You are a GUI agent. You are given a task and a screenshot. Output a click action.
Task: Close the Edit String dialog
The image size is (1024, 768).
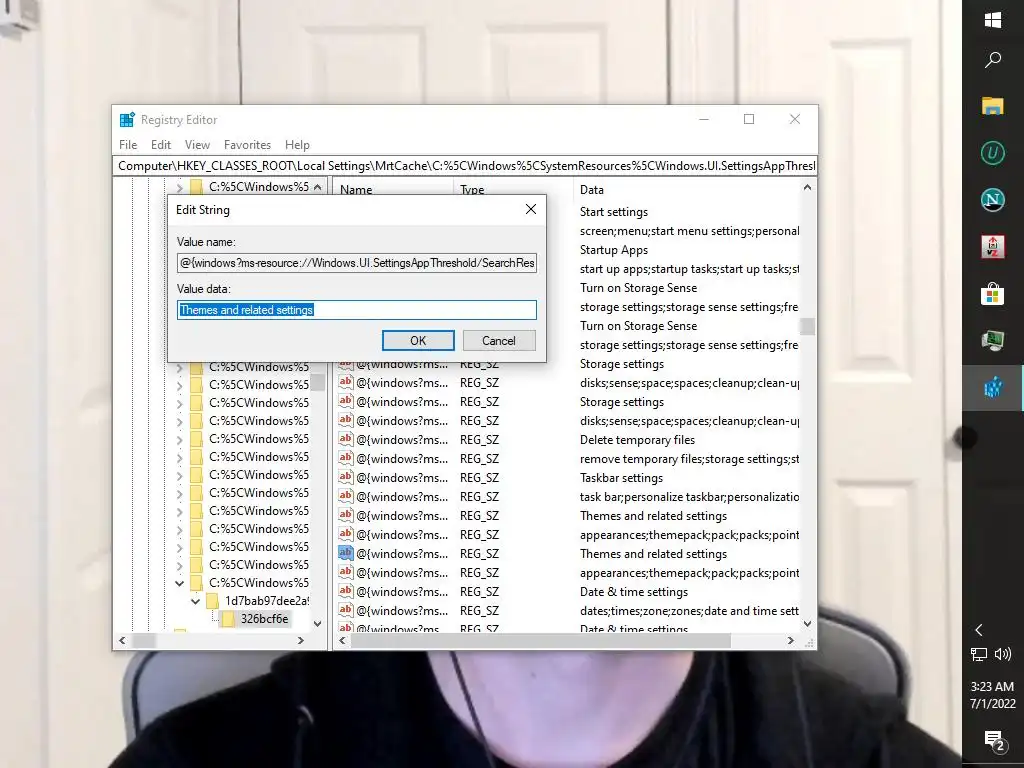click(x=531, y=209)
